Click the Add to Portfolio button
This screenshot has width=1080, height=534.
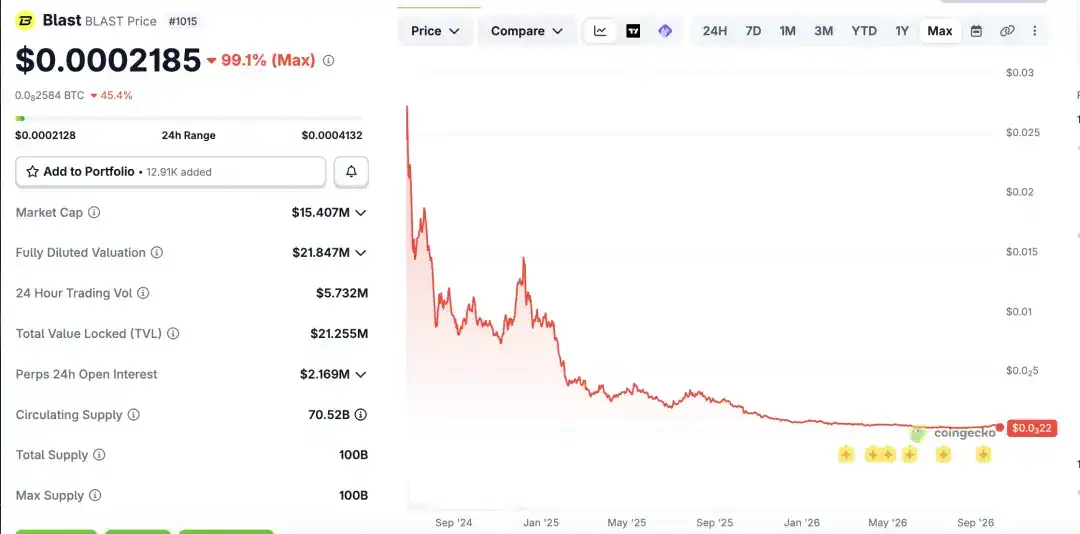pos(171,172)
